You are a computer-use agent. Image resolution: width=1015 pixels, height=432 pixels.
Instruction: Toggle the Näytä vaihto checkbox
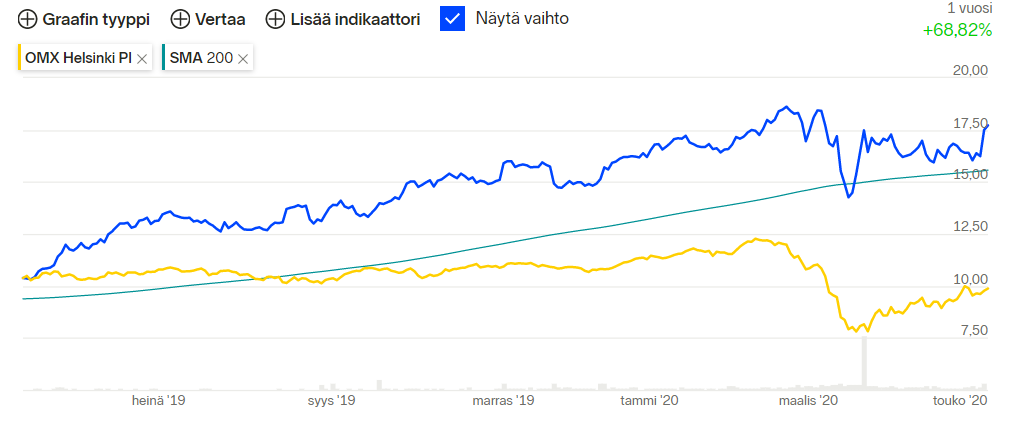[x=453, y=19]
